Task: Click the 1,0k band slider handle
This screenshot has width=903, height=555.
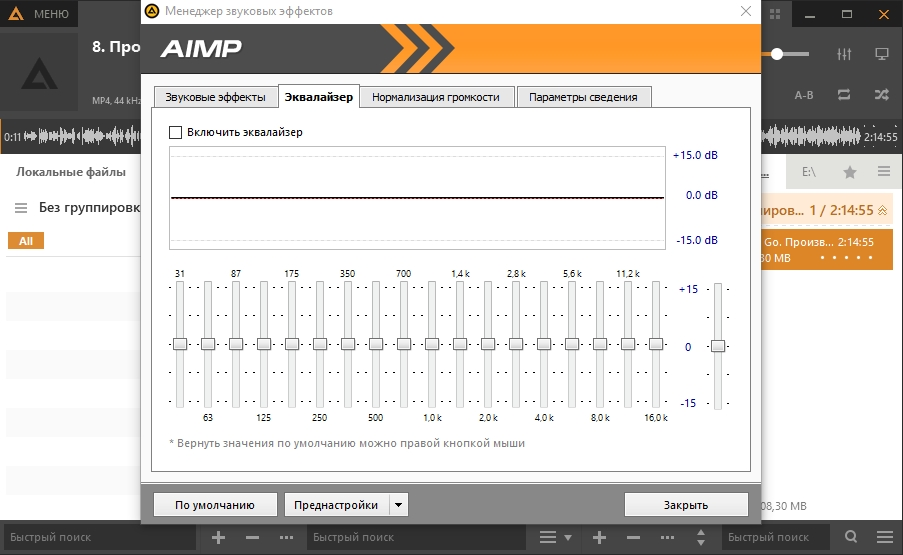Action: [x=432, y=344]
